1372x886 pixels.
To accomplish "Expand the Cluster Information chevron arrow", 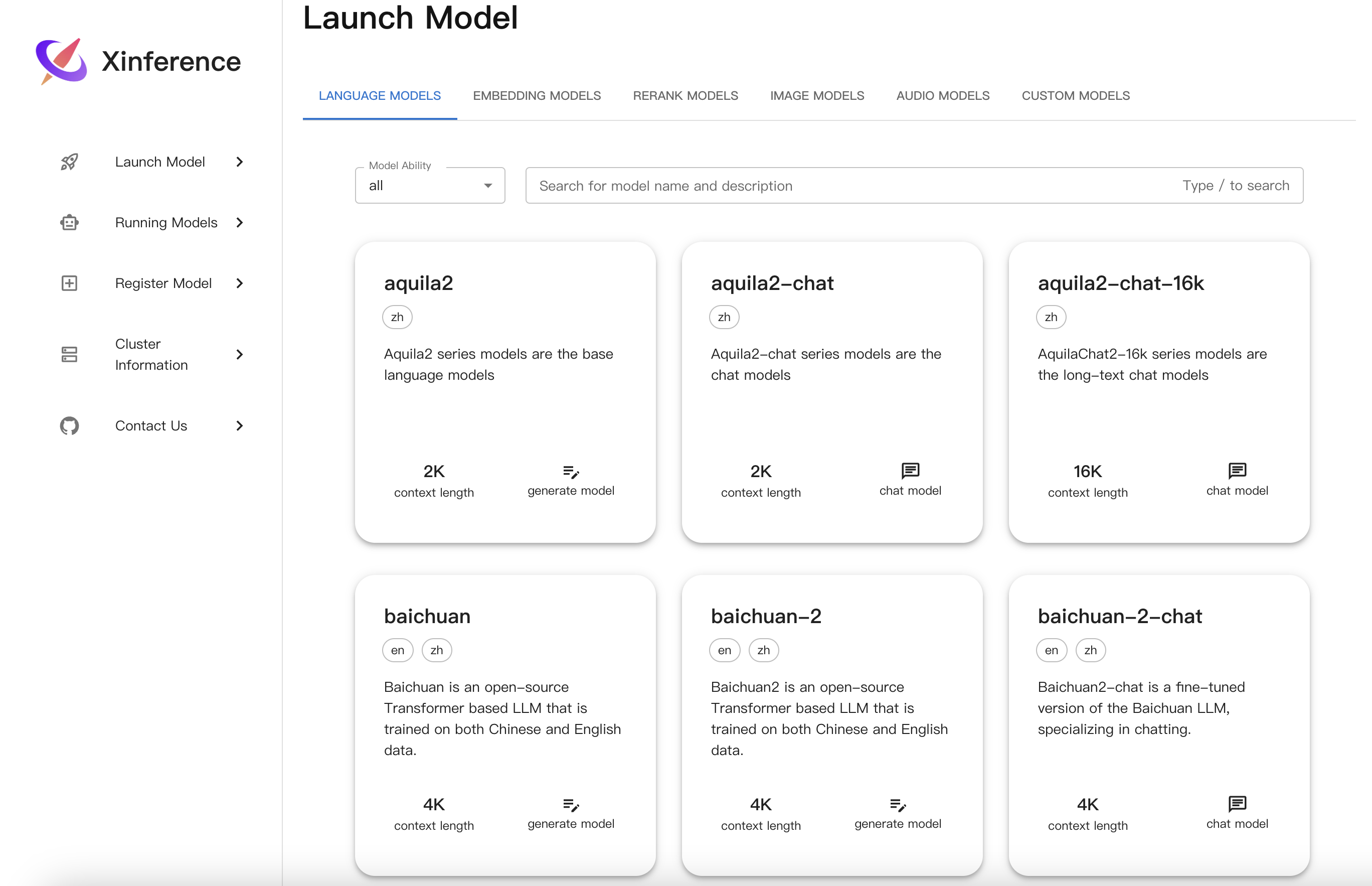I will click(x=240, y=354).
